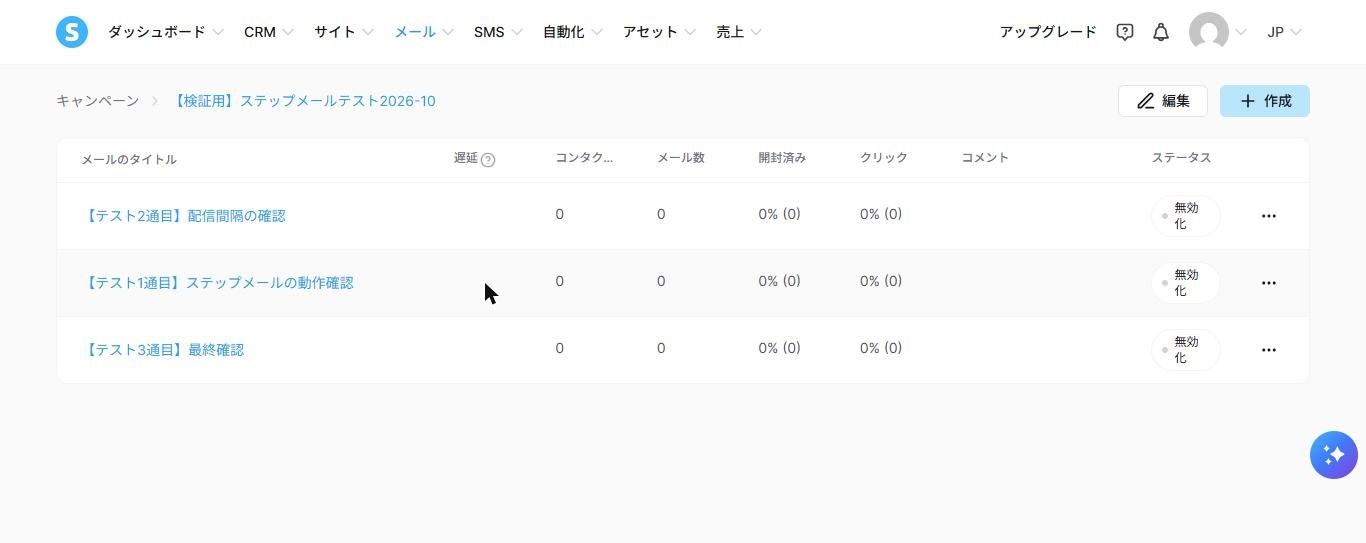The width and height of the screenshot is (1366, 543).
Task: Toggle 無効化 status for テスト3通目
Action: point(1185,350)
